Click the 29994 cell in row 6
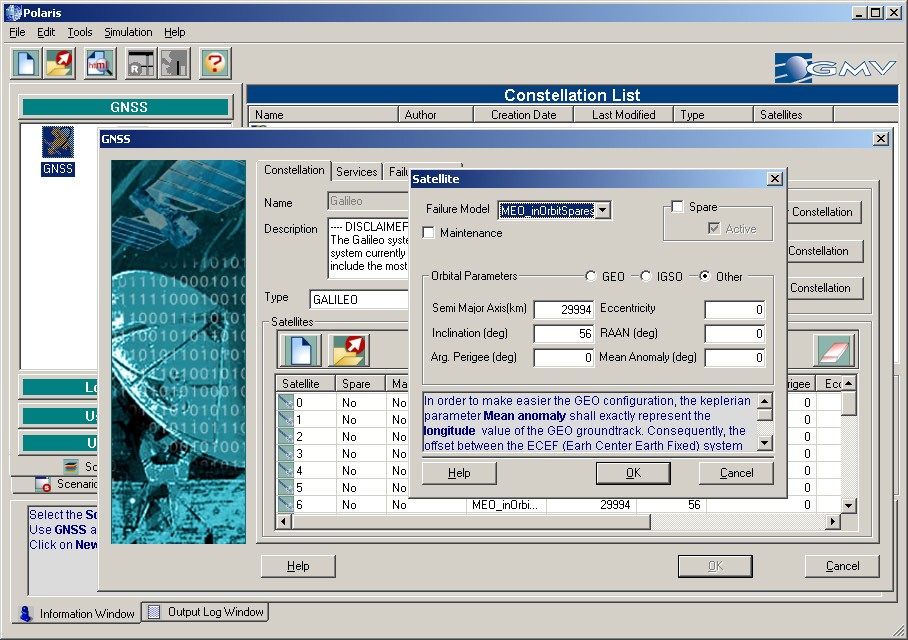 coord(591,504)
